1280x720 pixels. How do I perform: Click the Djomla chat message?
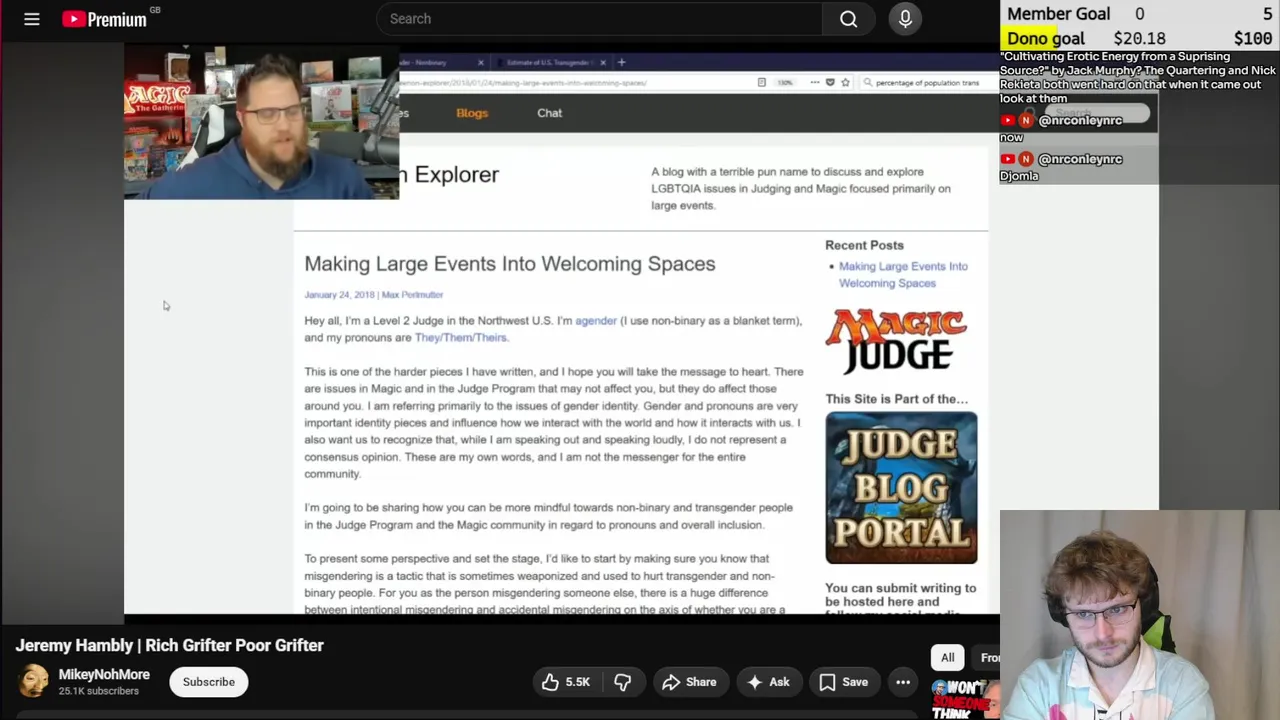click(x=1019, y=176)
